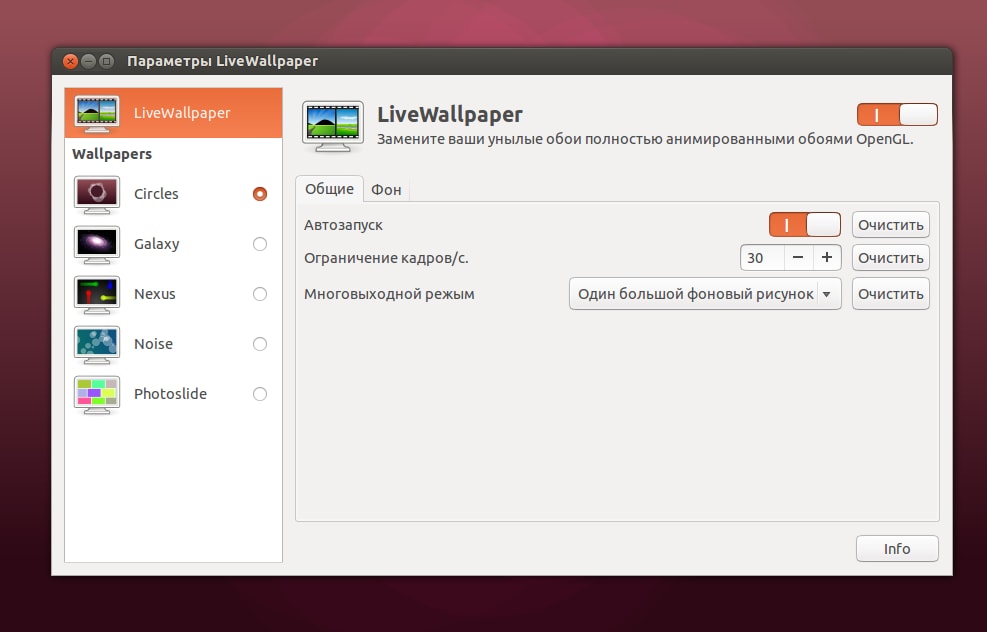Decrease frame limit with minus button
Viewport: 987px width, 632px height.
tap(798, 257)
